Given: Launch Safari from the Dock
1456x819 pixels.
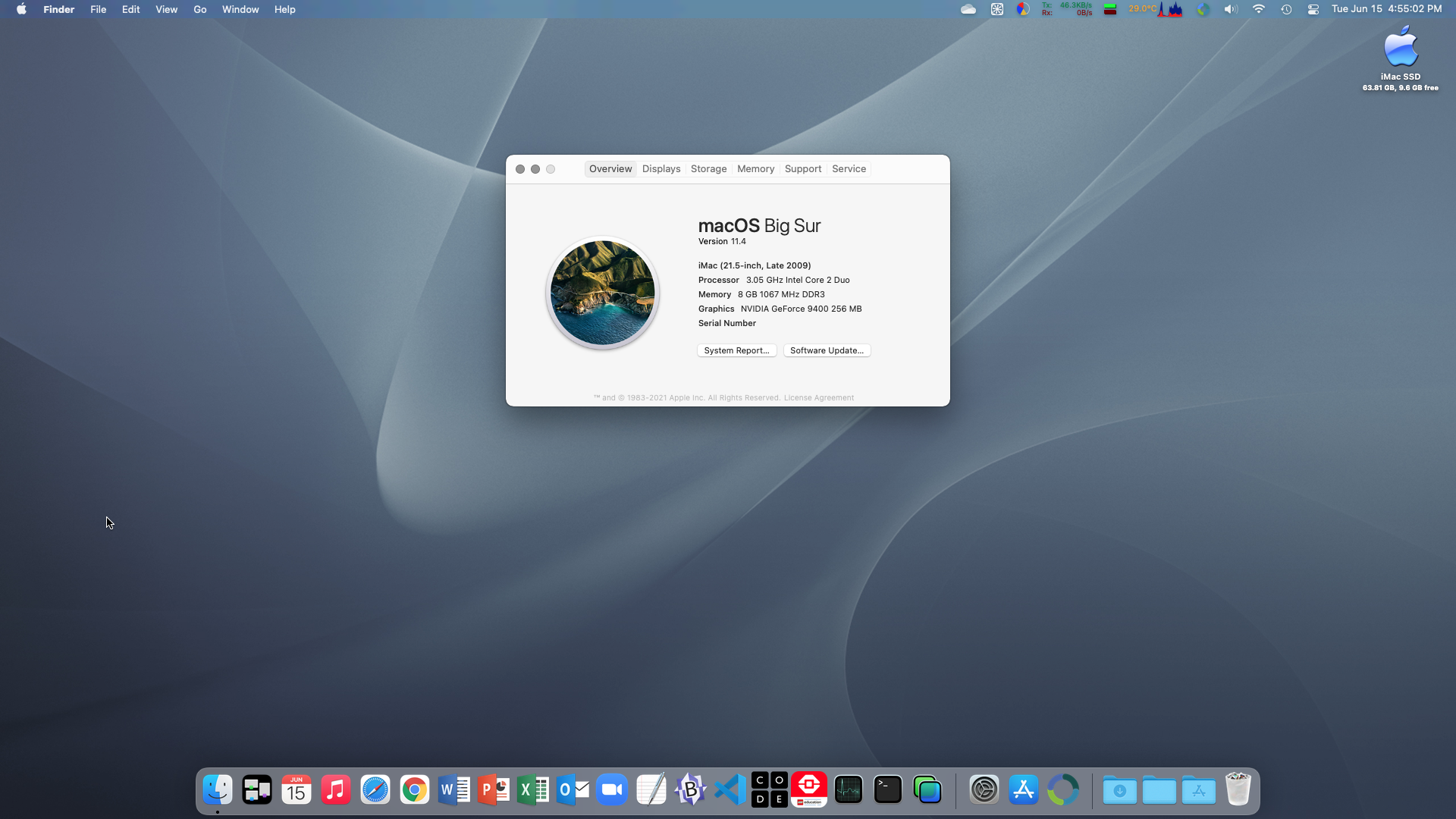Looking at the screenshot, I should coord(375,790).
